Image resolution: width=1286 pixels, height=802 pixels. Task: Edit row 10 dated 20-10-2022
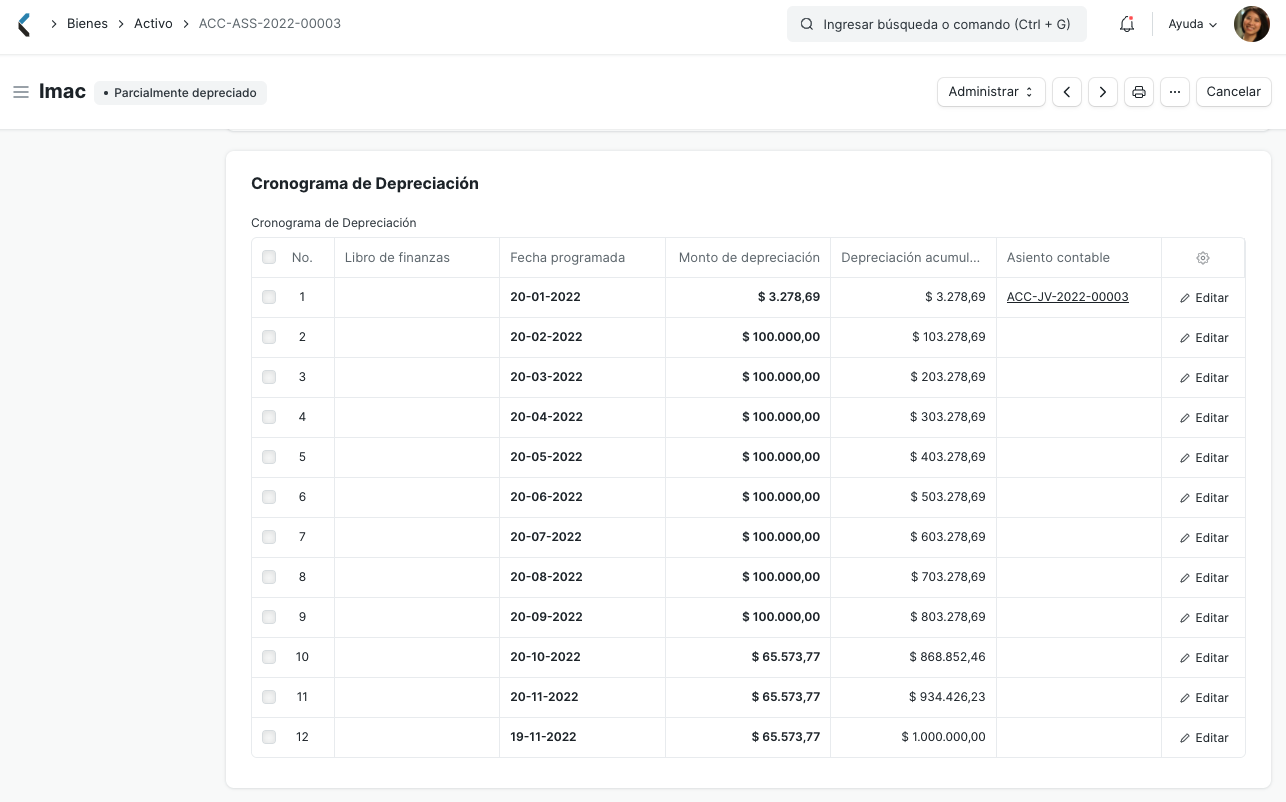(x=1204, y=658)
